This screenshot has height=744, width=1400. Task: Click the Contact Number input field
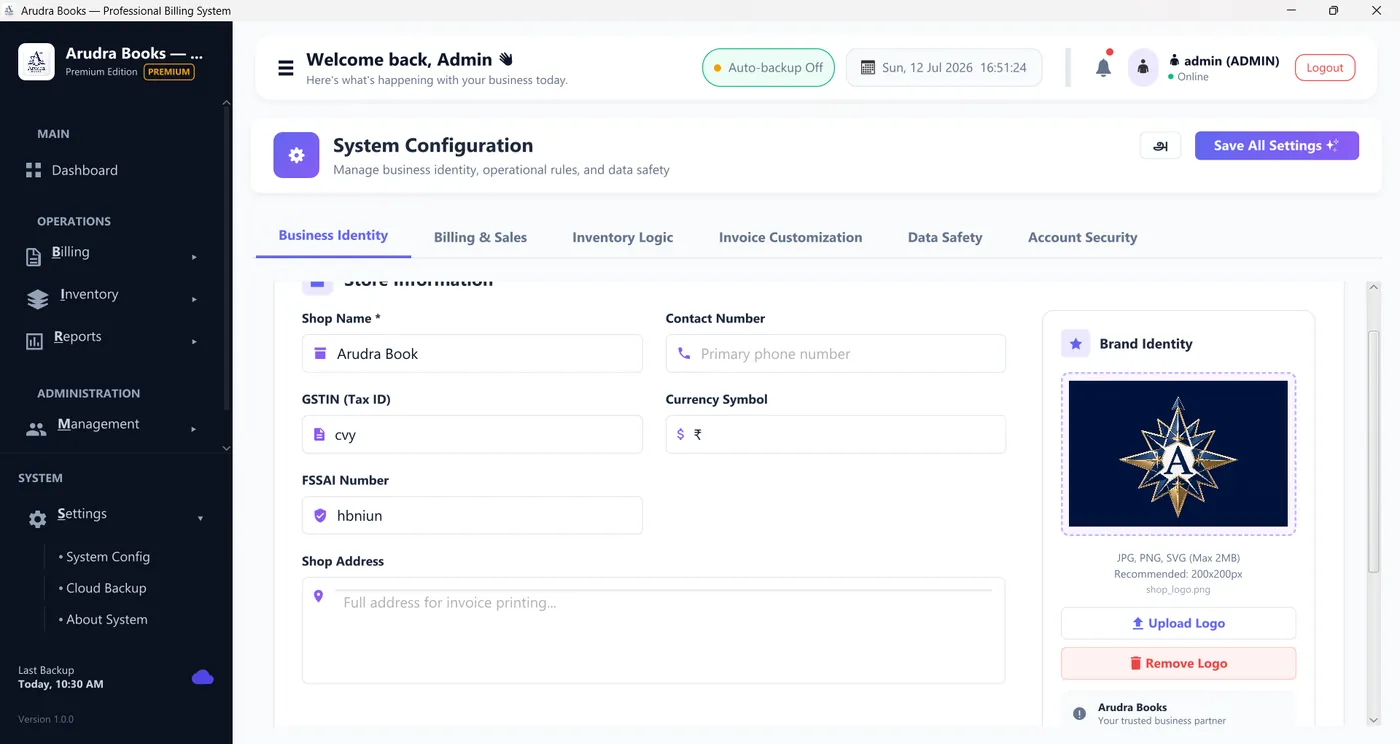(836, 353)
